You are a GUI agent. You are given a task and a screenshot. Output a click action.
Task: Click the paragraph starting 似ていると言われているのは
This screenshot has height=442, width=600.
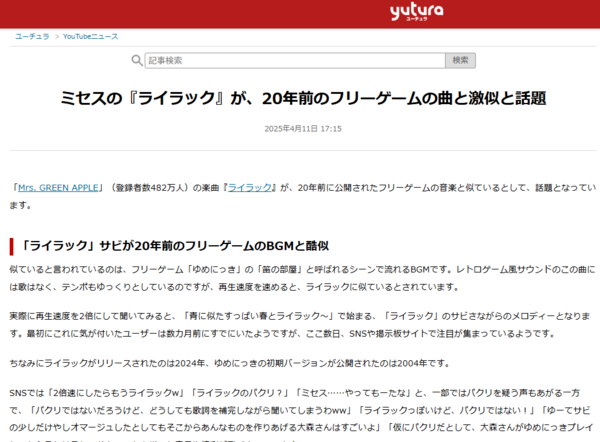[302, 278]
